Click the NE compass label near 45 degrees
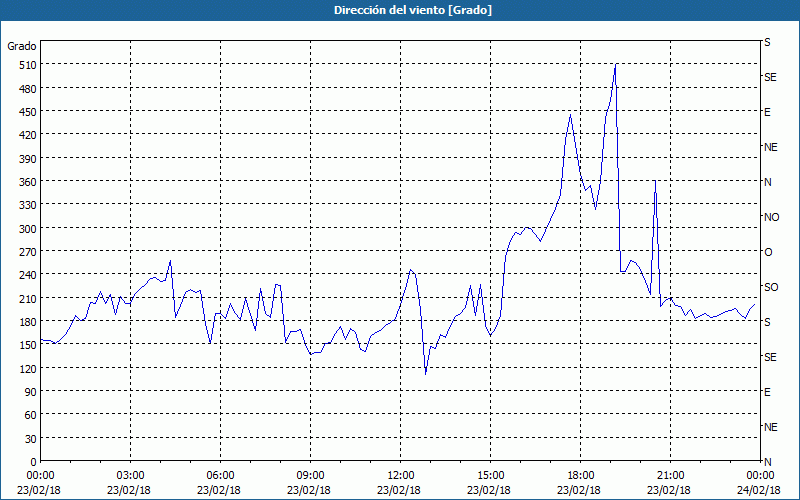This screenshot has width=800, height=500. [x=770, y=427]
